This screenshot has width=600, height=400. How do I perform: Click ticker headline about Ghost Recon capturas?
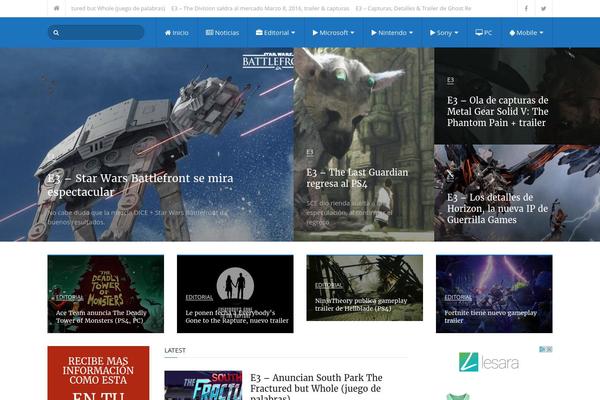(x=413, y=8)
